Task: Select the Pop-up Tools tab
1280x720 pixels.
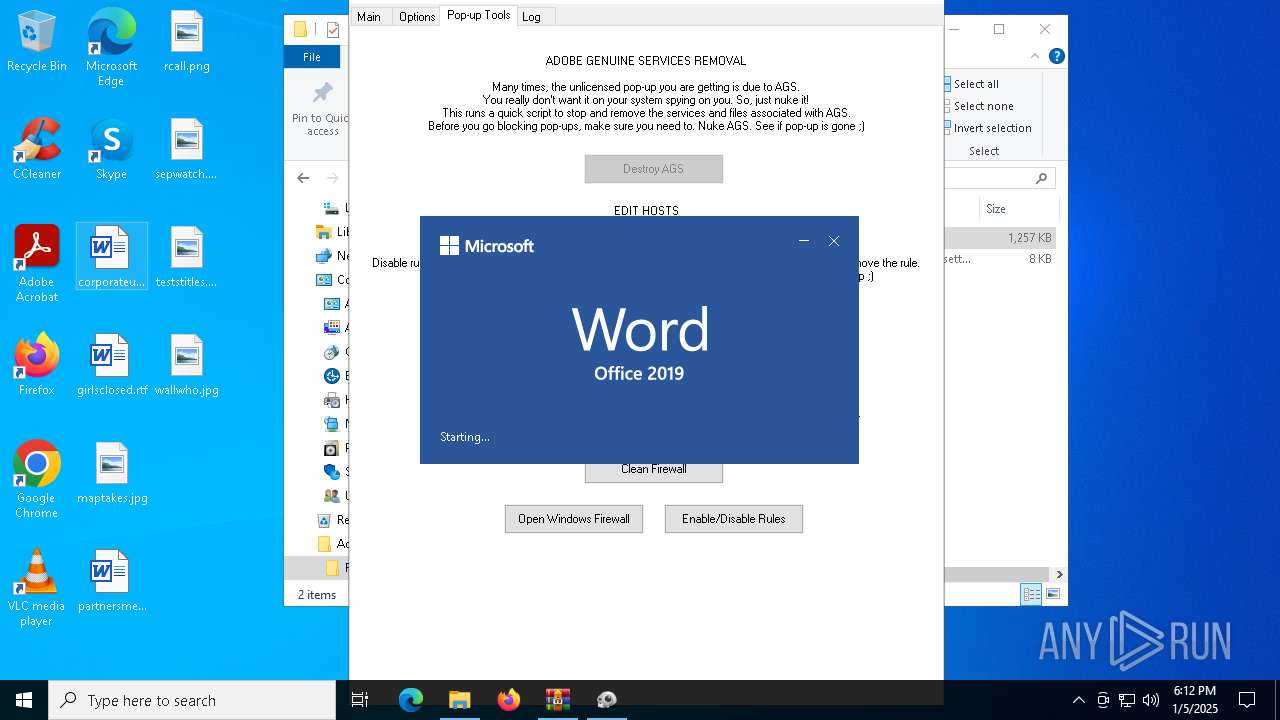Action: 479,15
